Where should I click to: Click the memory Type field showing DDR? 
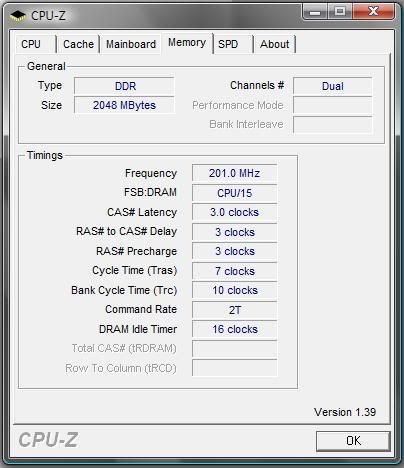tap(124, 86)
